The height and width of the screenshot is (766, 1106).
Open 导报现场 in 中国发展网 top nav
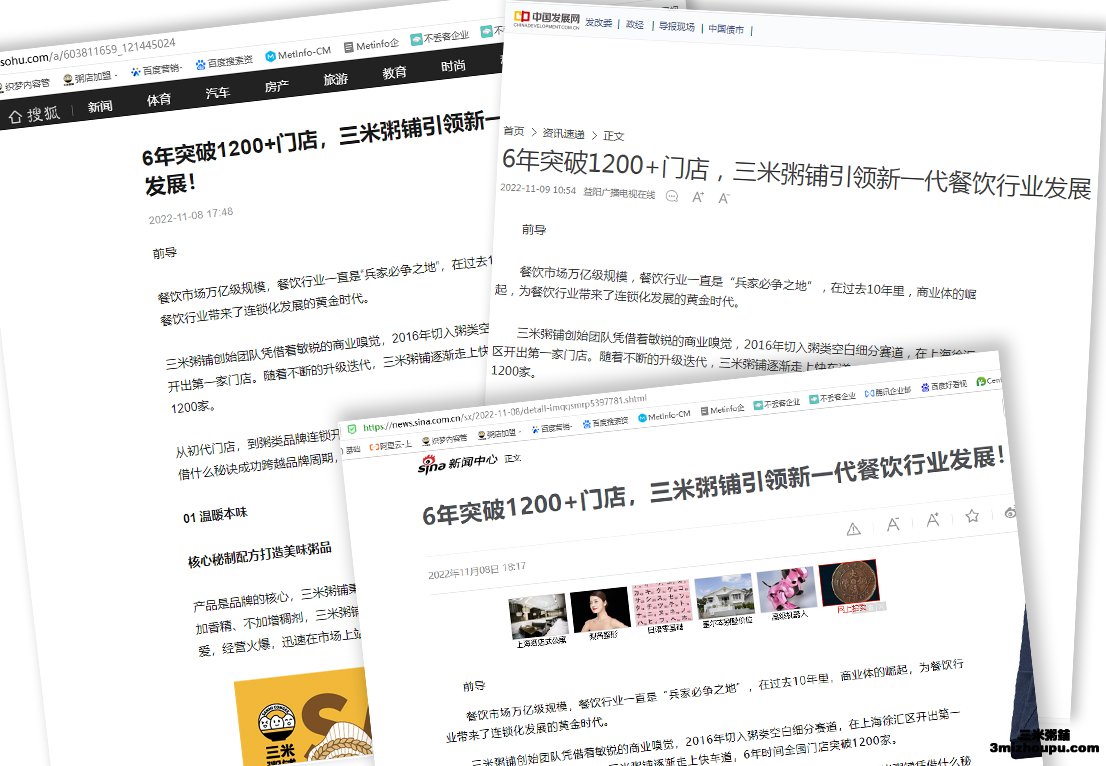coord(677,27)
